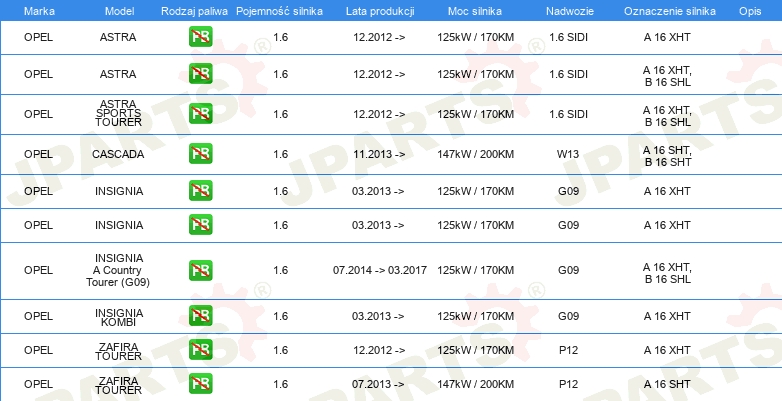The height and width of the screenshot is (401, 782).
Task: Click capacity 1.6 in INSIGNIA KOMBI row
Action: (280, 316)
